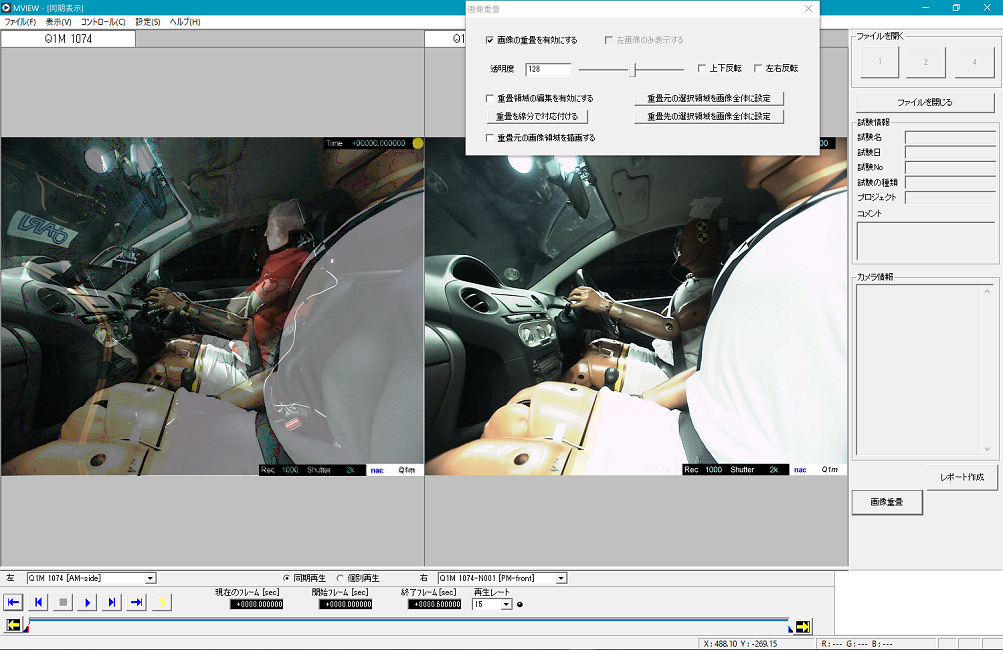1003x650 pixels.
Task: Select 個別再生 radio button
Action: coord(340,578)
